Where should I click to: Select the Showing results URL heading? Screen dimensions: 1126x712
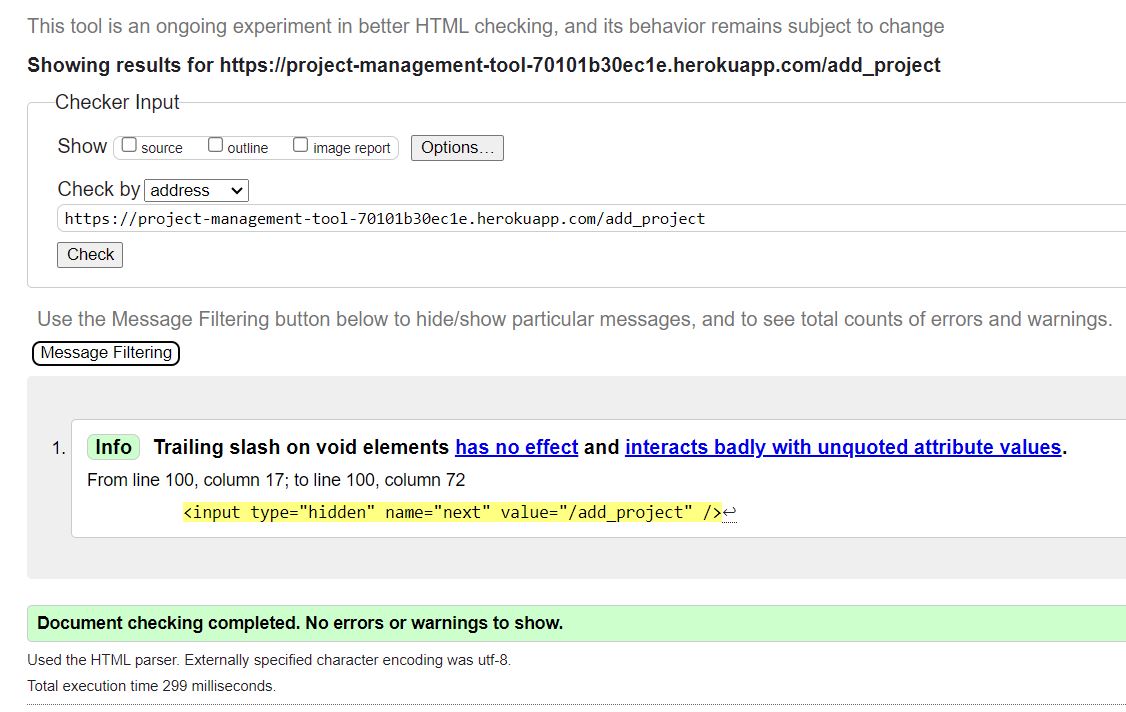[483, 65]
